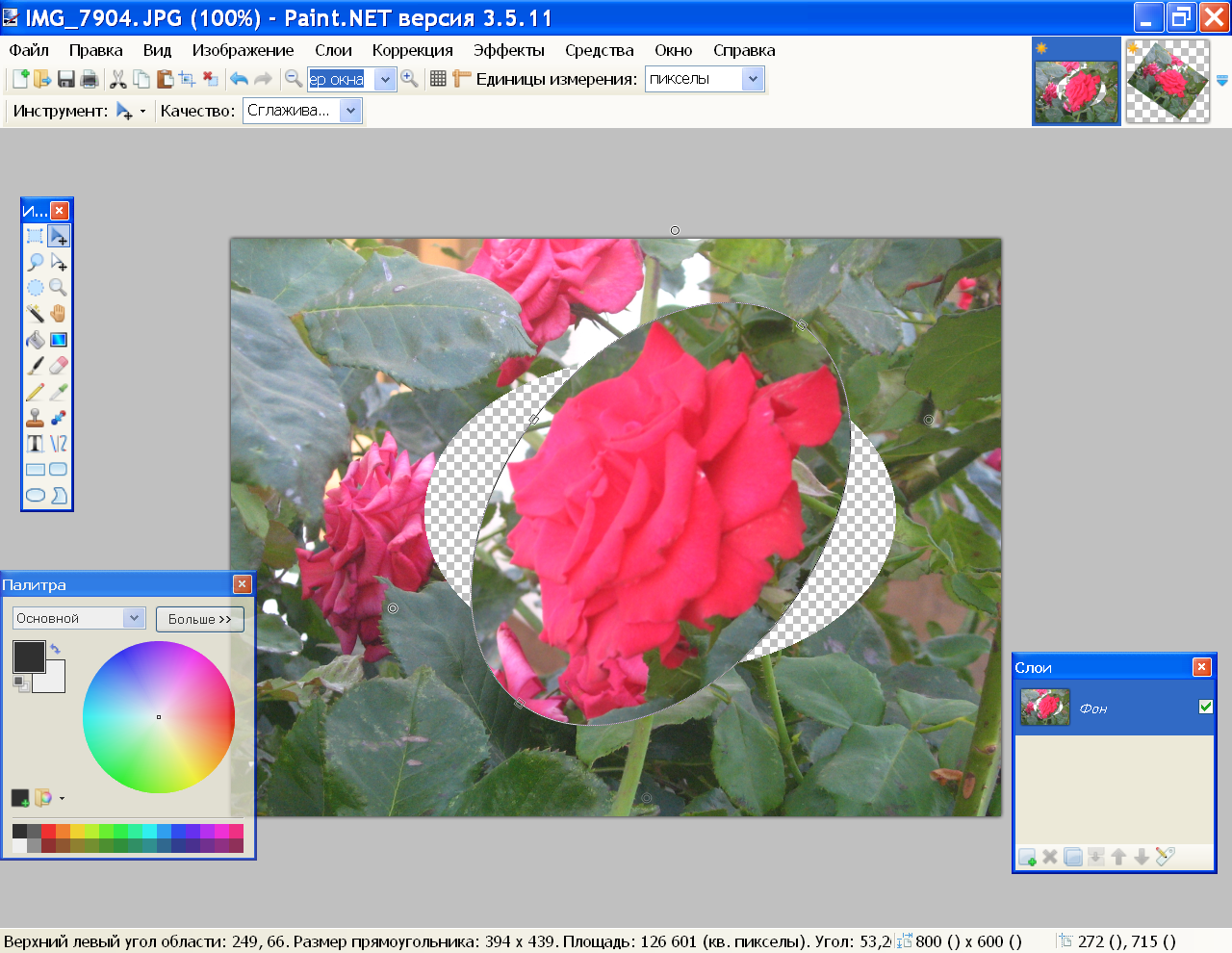The image size is (1232, 953).
Task: Pick a hue on the color wheel
Action: [x=159, y=717]
